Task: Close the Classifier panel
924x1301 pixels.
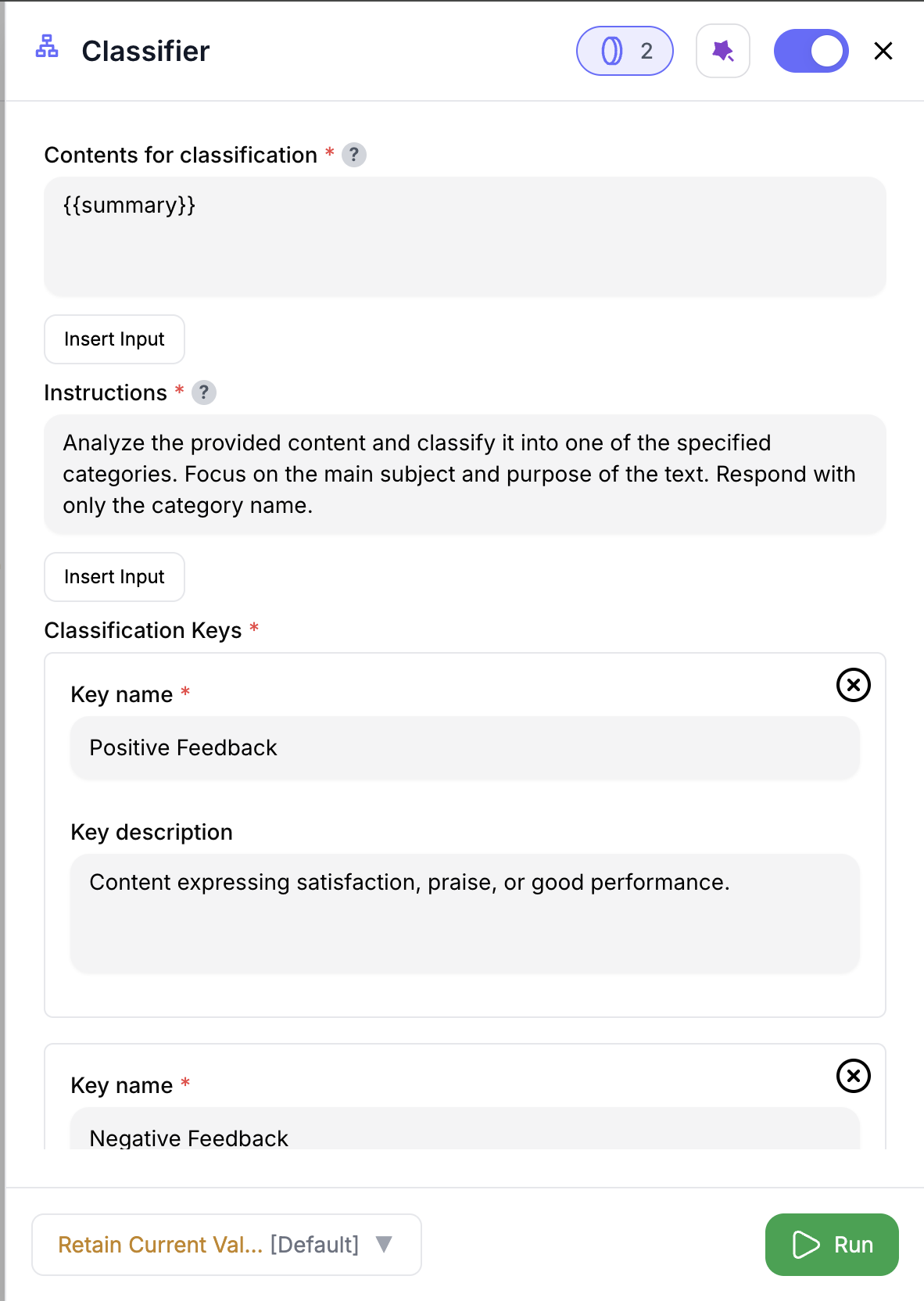Action: (x=883, y=50)
